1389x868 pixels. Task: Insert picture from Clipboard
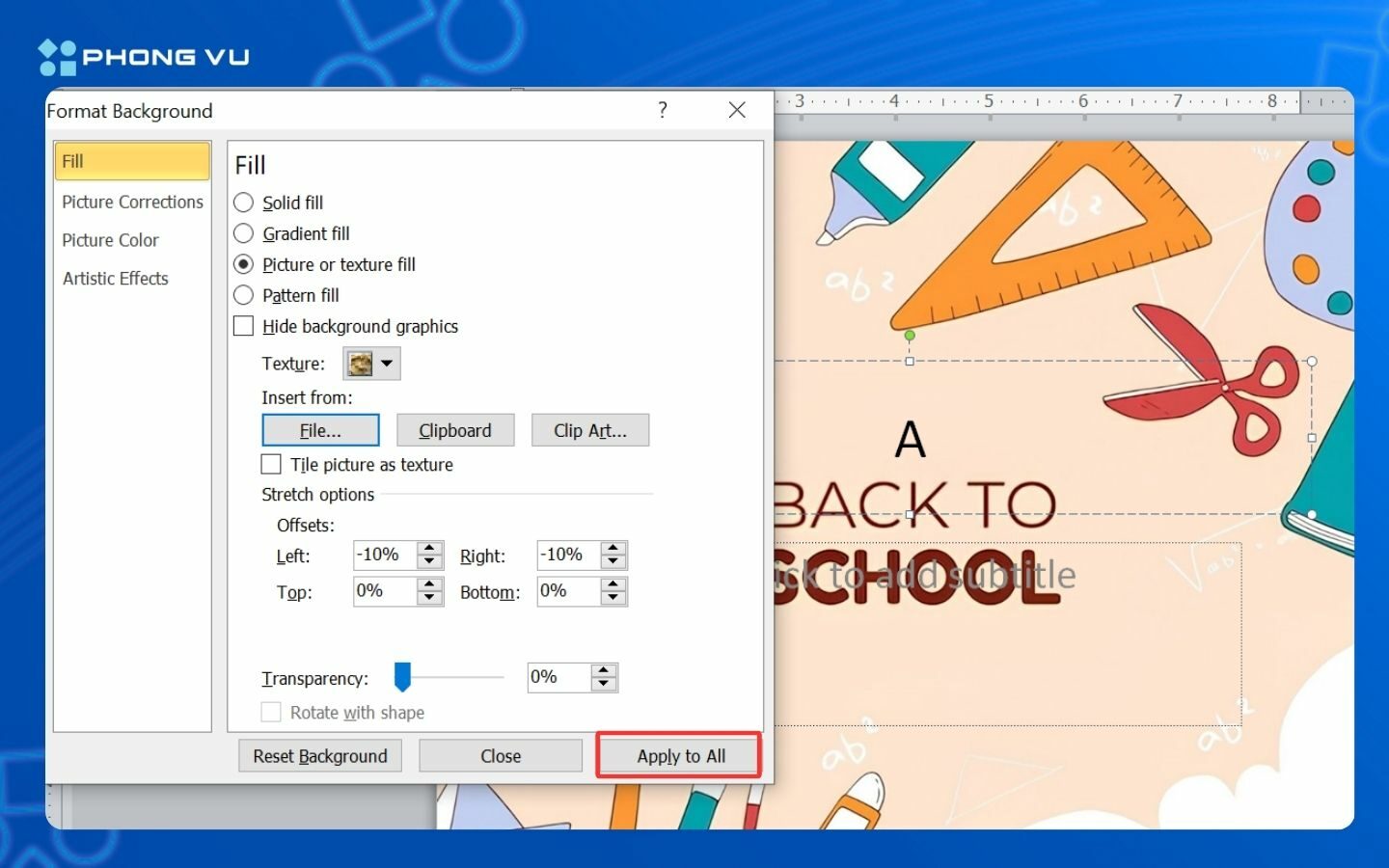[x=455, y=430]
